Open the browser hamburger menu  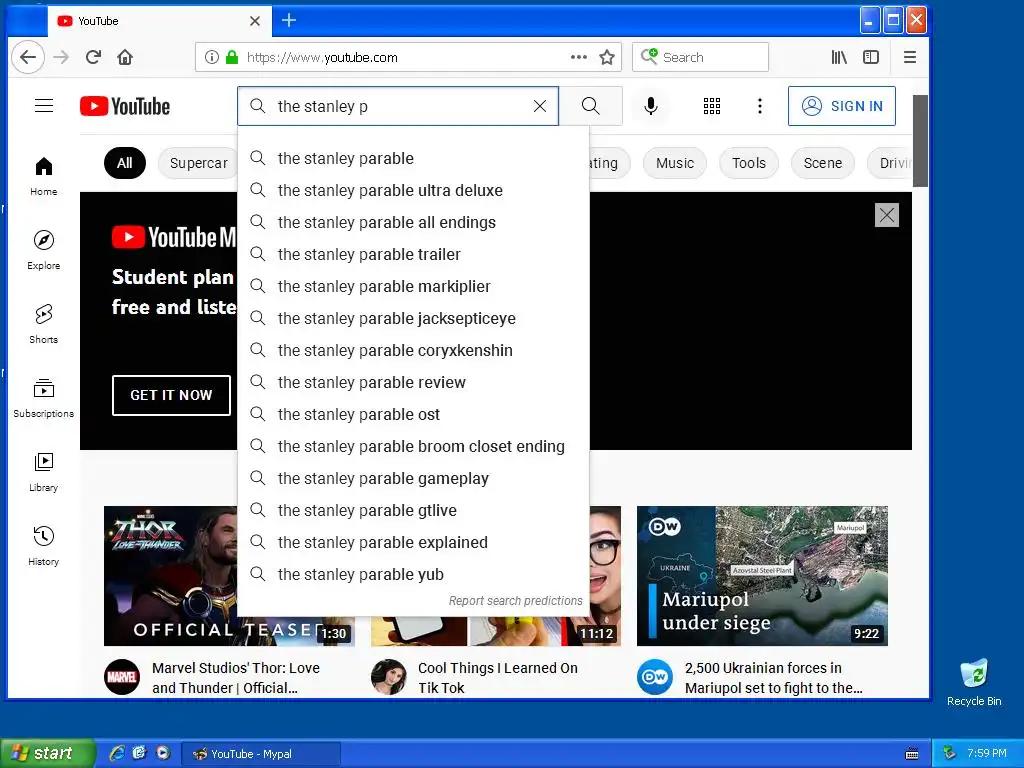click(910, 57)
